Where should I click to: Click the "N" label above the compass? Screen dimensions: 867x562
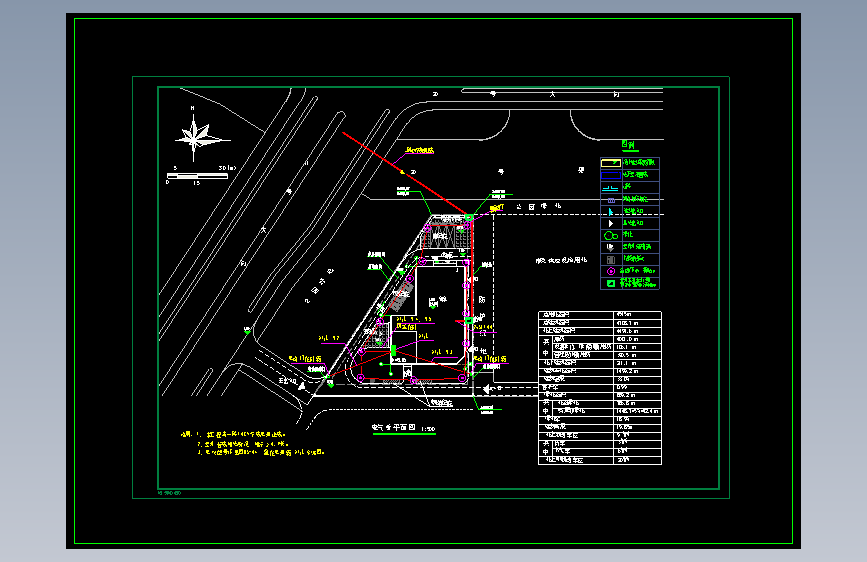(192, 108)
